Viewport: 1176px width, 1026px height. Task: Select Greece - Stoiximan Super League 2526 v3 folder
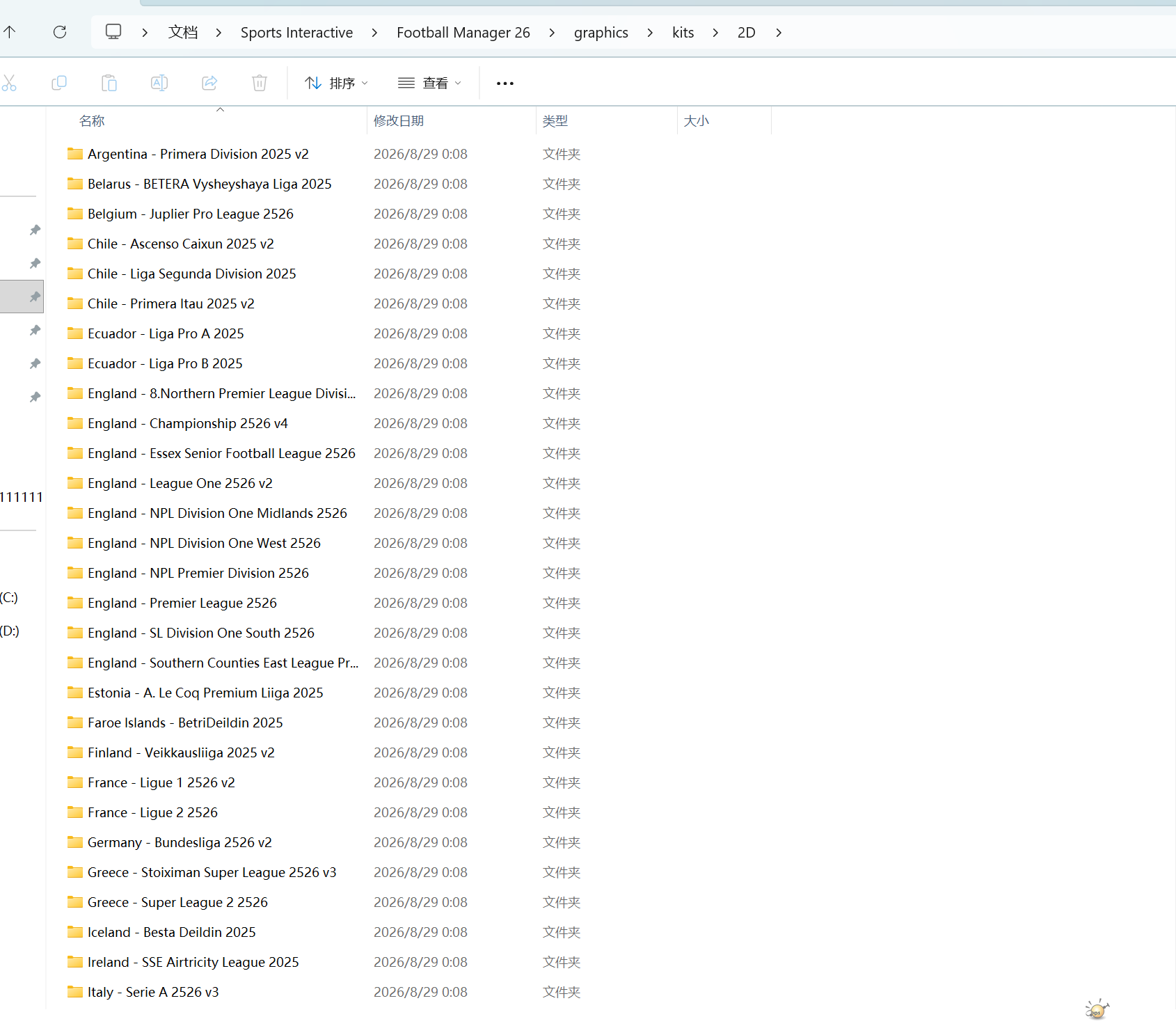coord(212,872)
